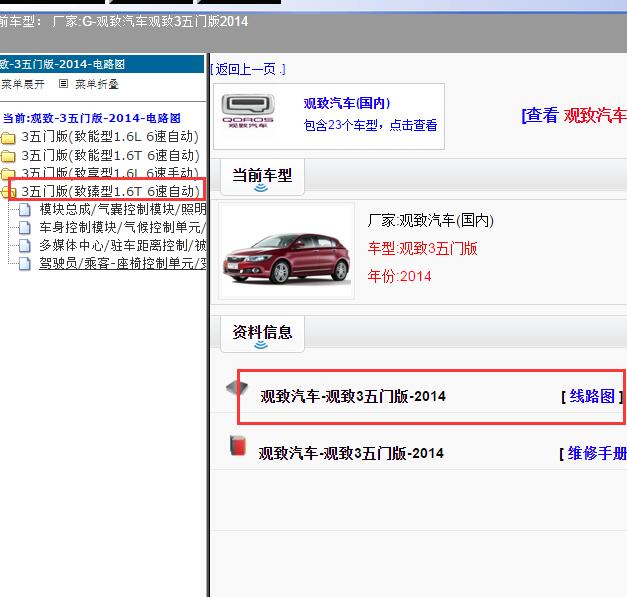Screen dimensions: 627x597
Task: Select tree item 3五门版(致臻型1.6T 6速自动)
Action: (x=110, y=191)
